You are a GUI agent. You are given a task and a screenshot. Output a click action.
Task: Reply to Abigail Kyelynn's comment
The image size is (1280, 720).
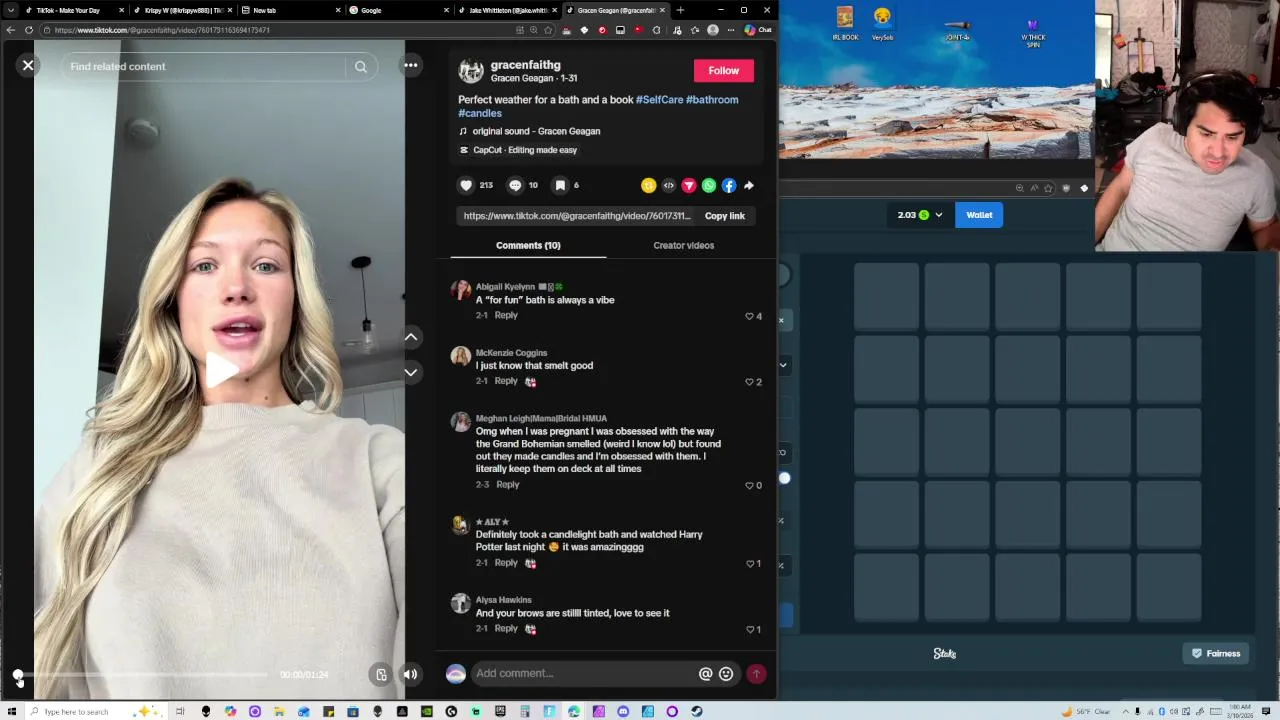pos(506,315)
